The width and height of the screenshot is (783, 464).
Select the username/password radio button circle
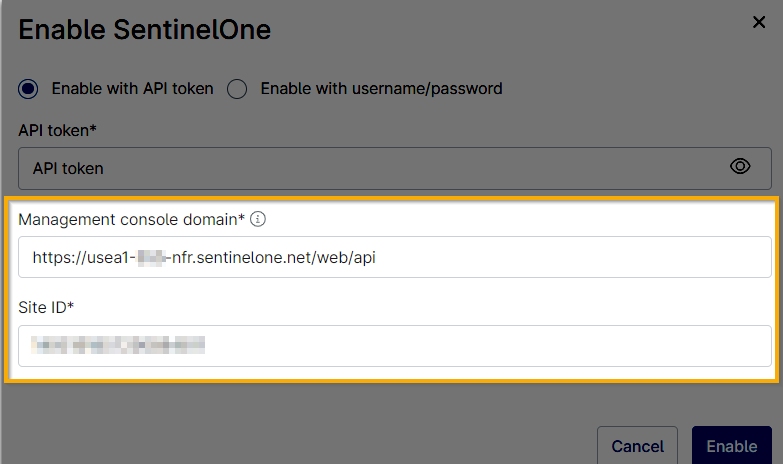[237, 88]
